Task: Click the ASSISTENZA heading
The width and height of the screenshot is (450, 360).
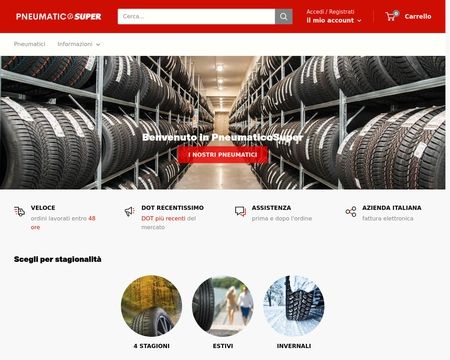Action: coord(271,208)
